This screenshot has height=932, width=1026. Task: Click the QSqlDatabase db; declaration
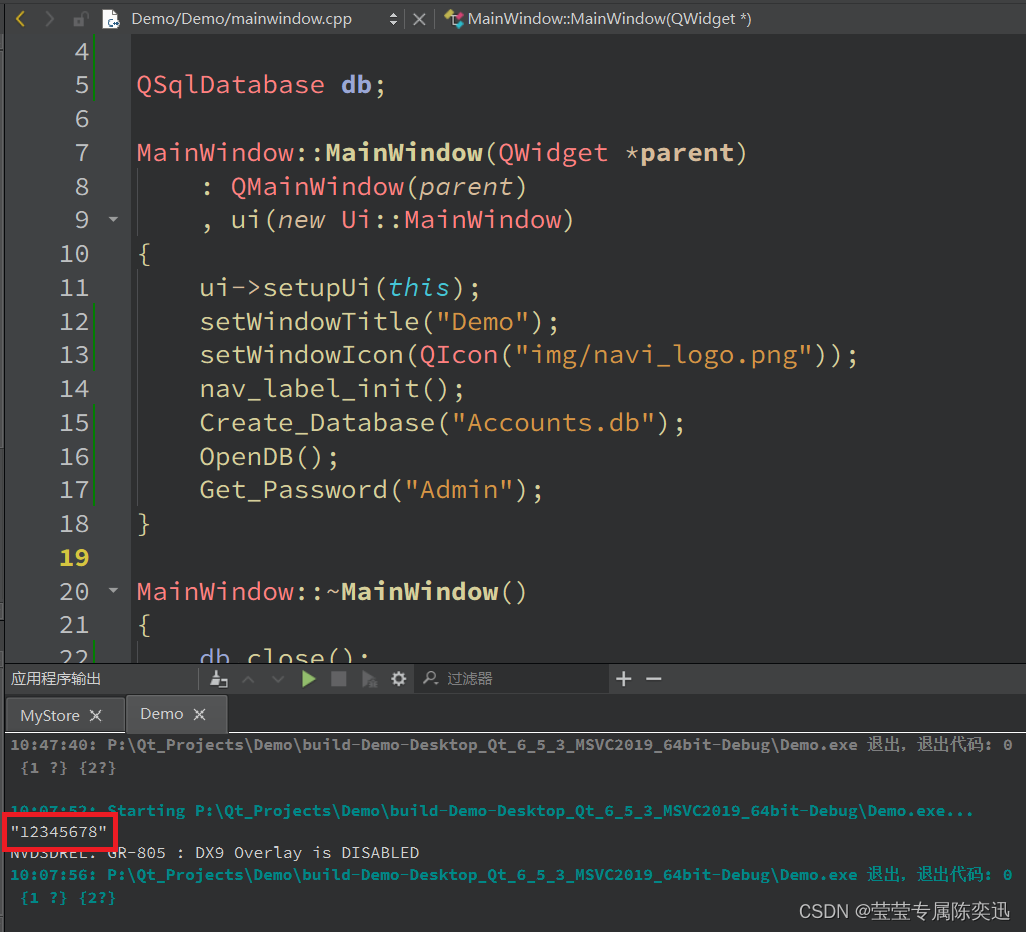click(261, 85)
